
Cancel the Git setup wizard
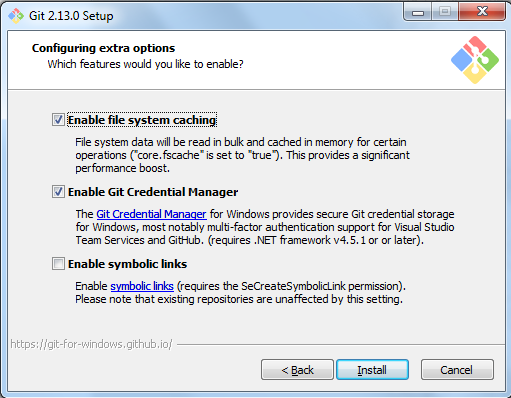pyautogui.click(x=457, y=370)
